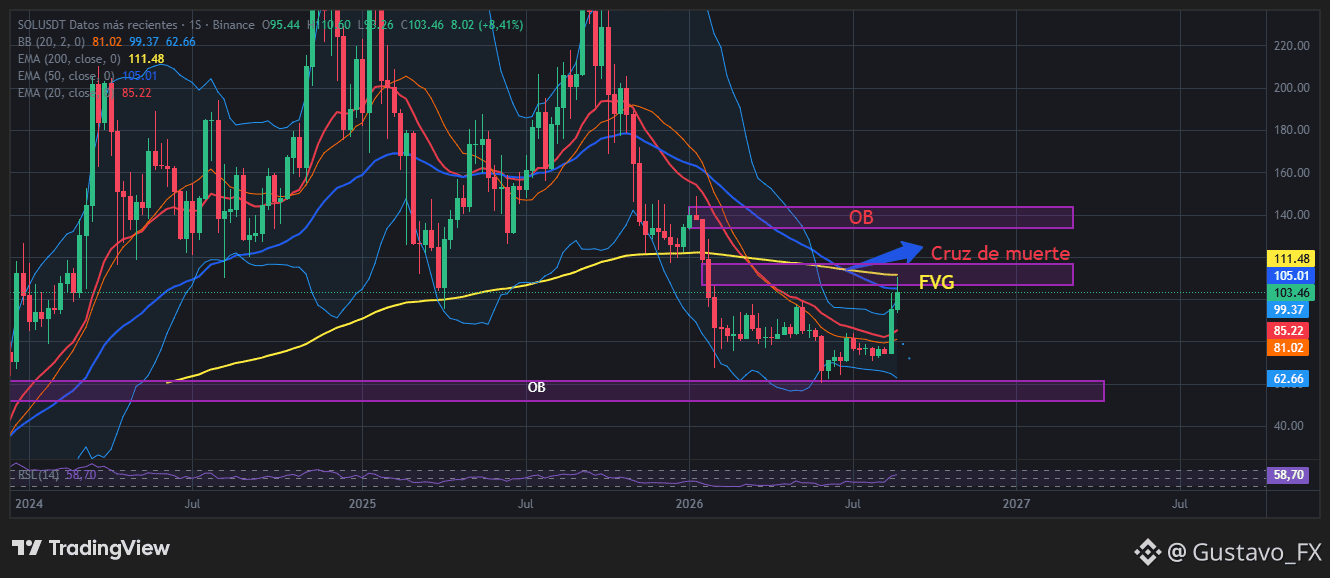The height and width of the screenshot is (578, 1330).
Task: Click the RSI (14) indicator legend
Action: click(x=38, y=475)
